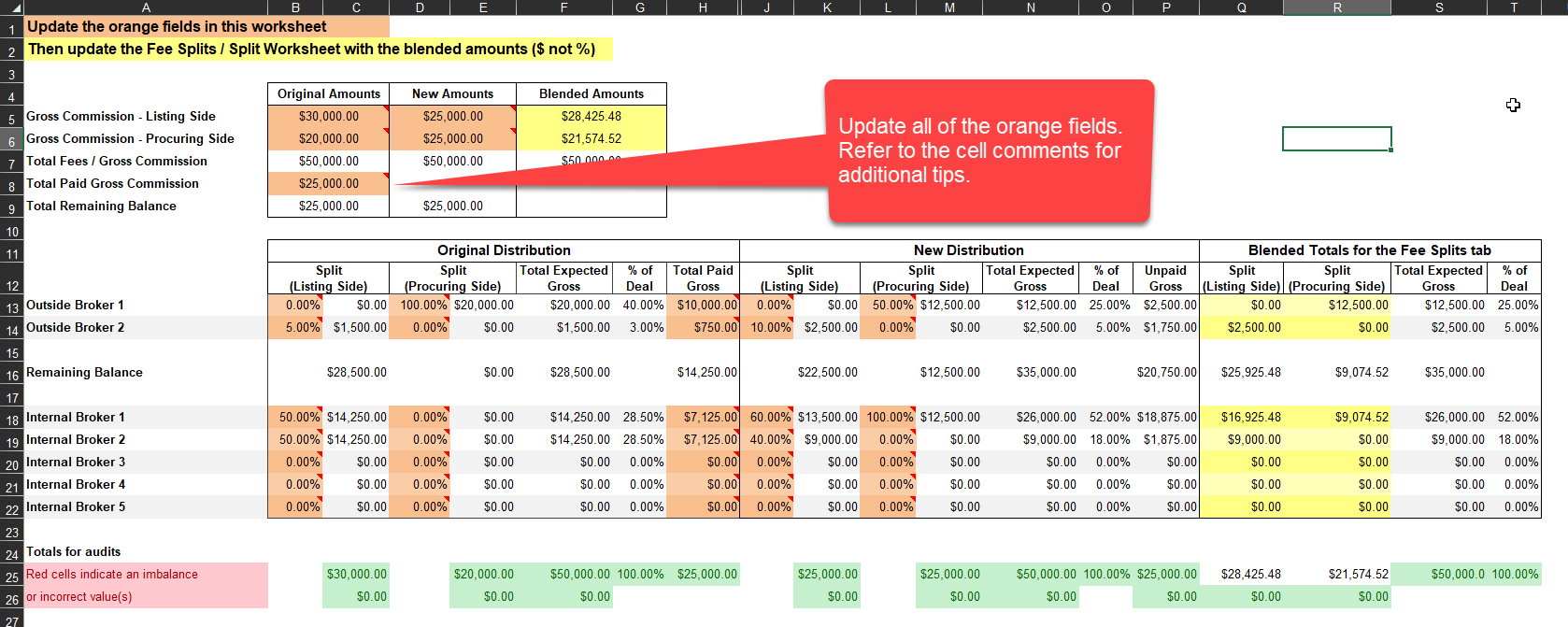Click Internal Broker 2 new listing 40.00% cell
The height and width of the screenshot is (627, 1568).
point(767,440)
